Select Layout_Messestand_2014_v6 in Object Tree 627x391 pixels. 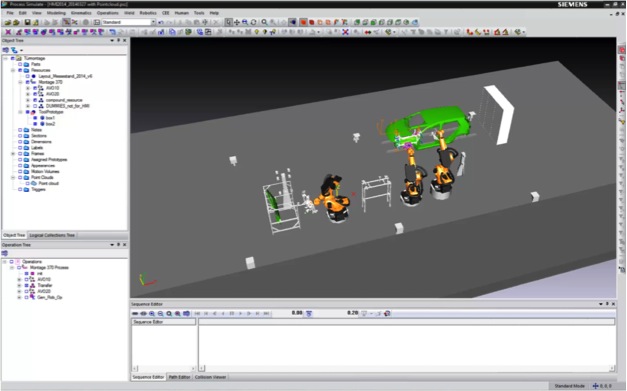tap(65, 76)
